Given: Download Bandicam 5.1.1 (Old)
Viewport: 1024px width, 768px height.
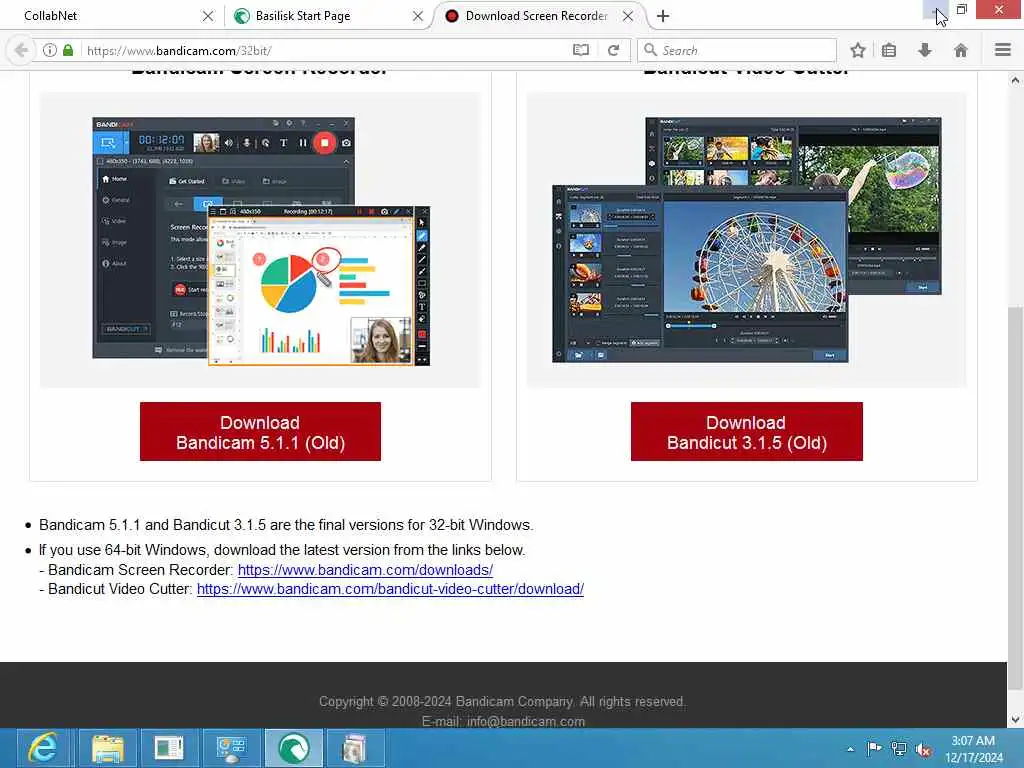Looking at the screenshot, I should [x=260, y=432].
